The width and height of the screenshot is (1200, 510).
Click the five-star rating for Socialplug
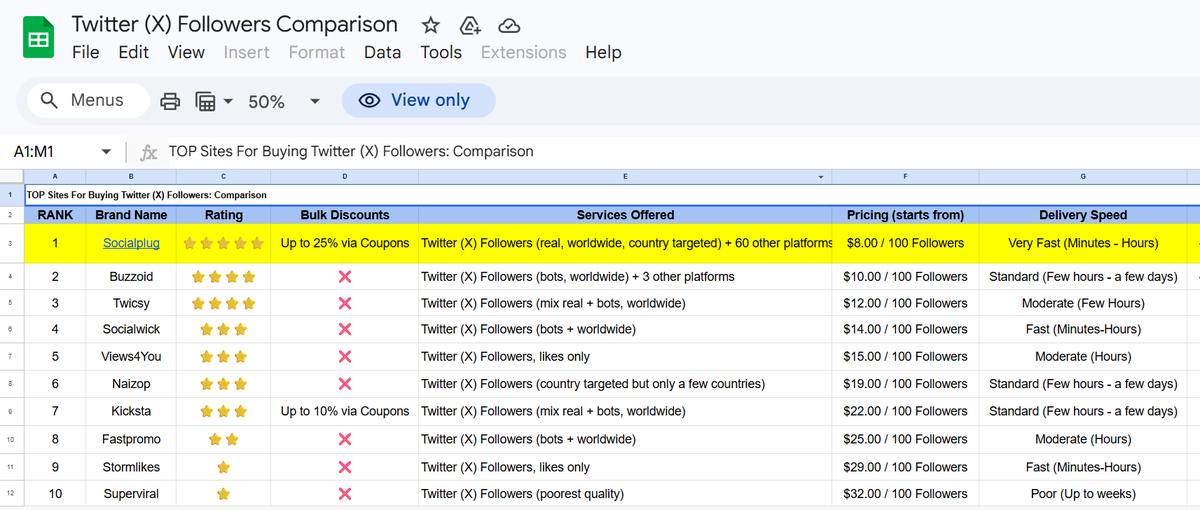(x=223, y=243)
